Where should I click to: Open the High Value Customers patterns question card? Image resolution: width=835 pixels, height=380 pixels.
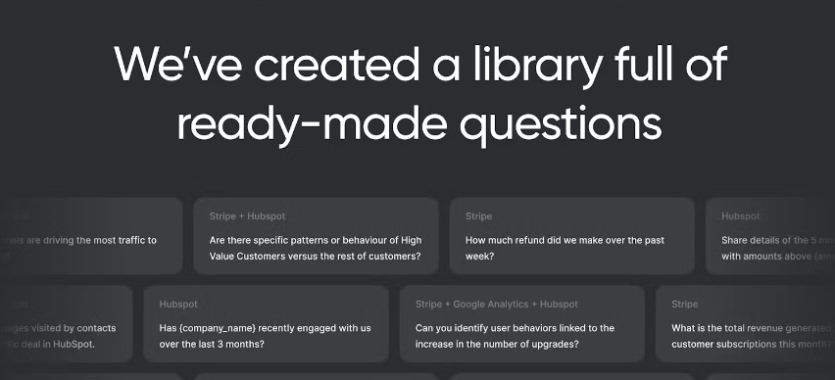pos(316,236)
